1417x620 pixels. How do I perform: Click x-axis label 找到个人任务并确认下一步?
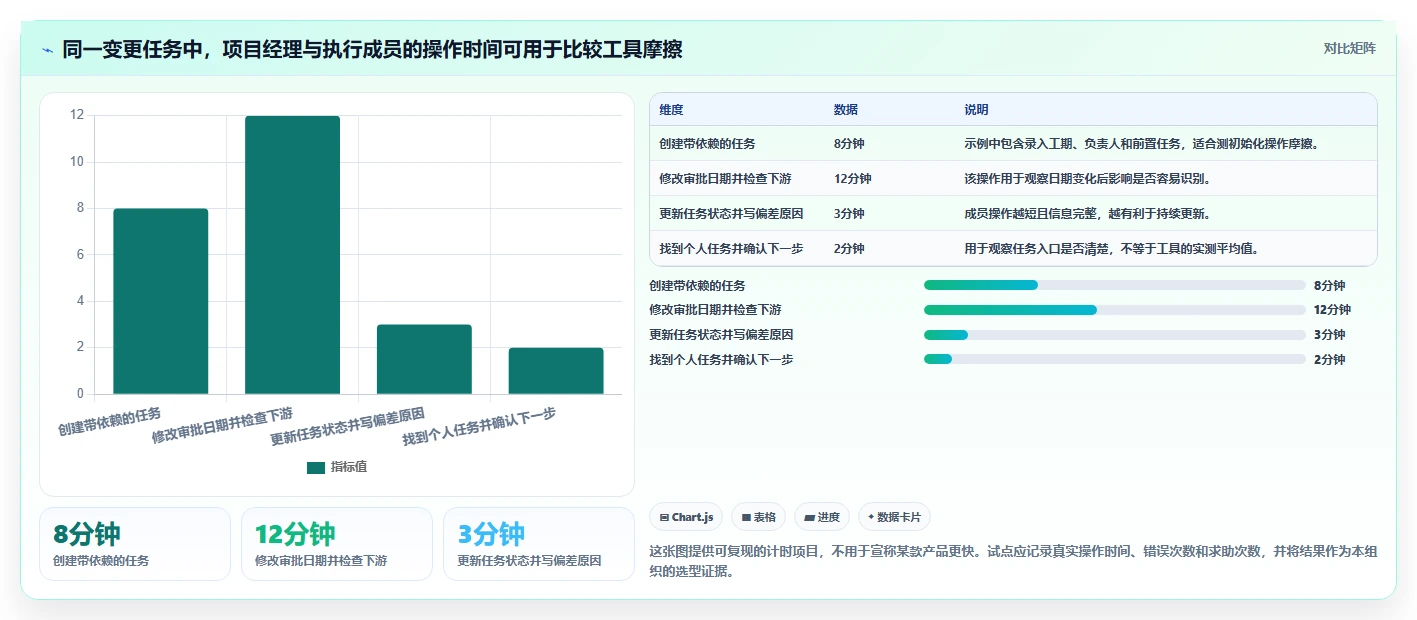pyautogui.click(x=479, y=427)
